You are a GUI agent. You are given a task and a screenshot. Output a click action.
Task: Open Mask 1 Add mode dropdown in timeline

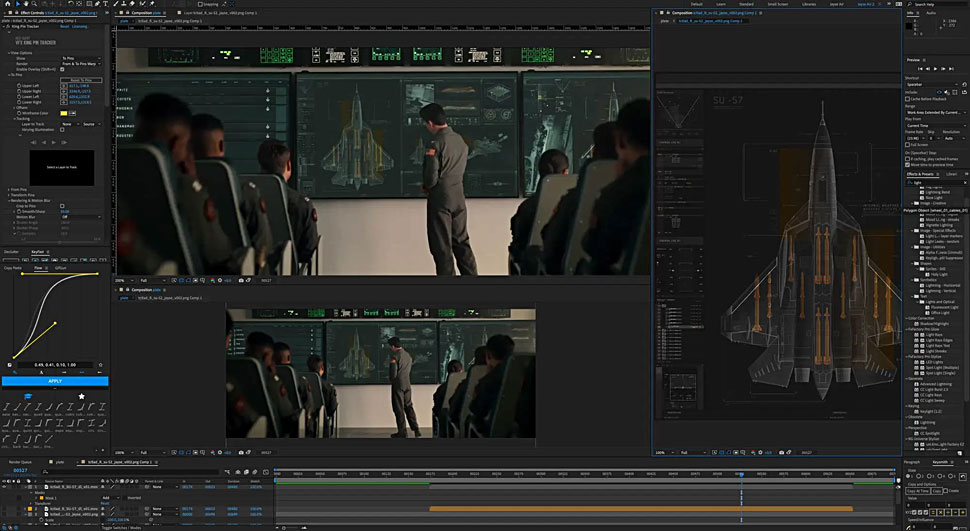tap(110, 498)
